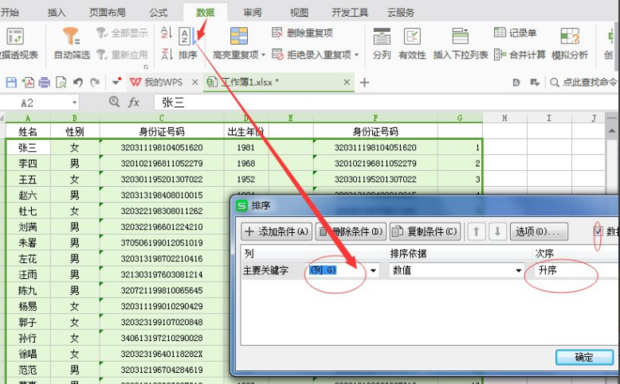The width and height of the screenshot is (620, 384).
Task: Open the 次序 升序 order combo box
Action: pyautogui.click(x=575, y=271)
